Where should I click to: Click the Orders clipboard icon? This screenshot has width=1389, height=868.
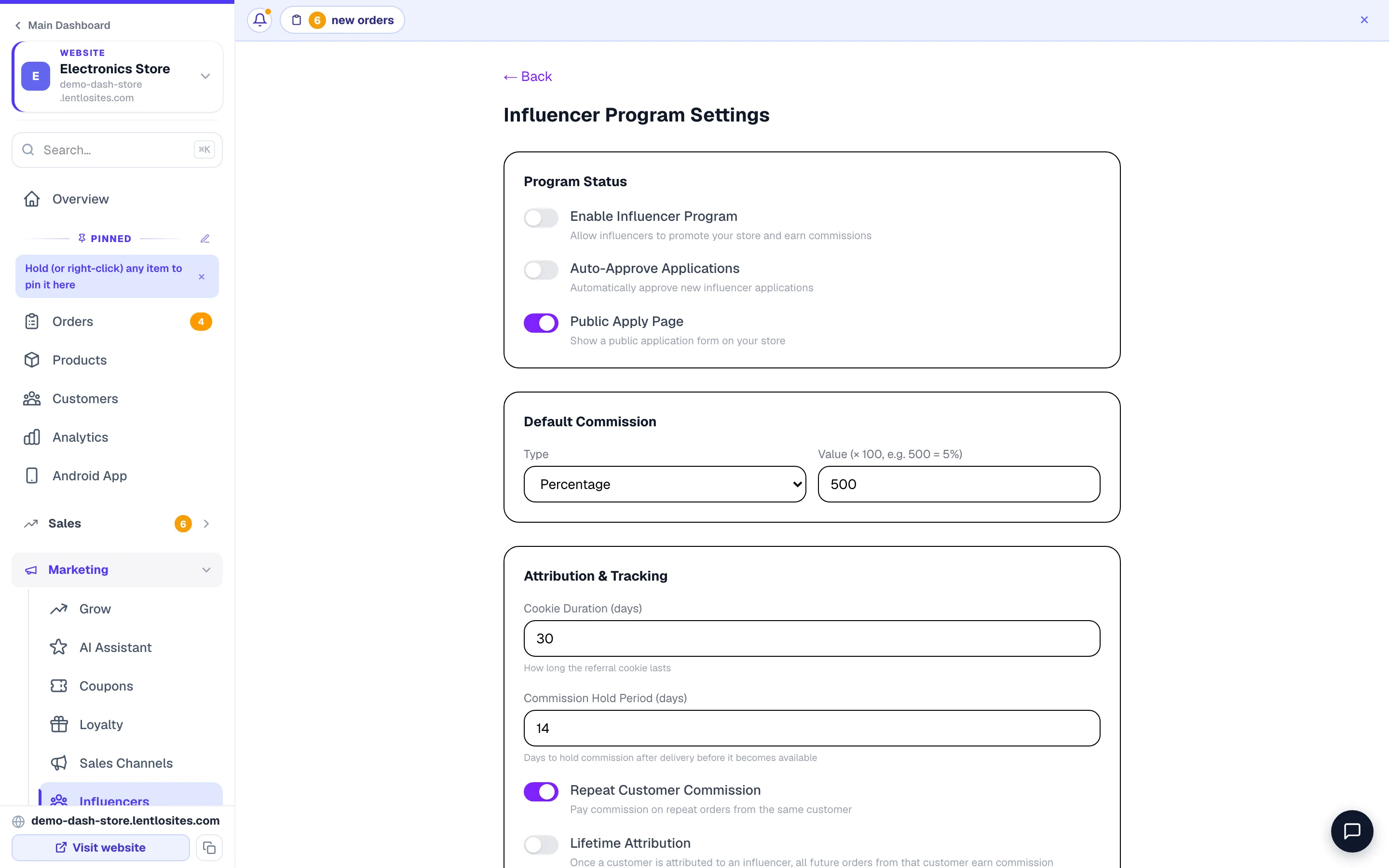[31, 322]
